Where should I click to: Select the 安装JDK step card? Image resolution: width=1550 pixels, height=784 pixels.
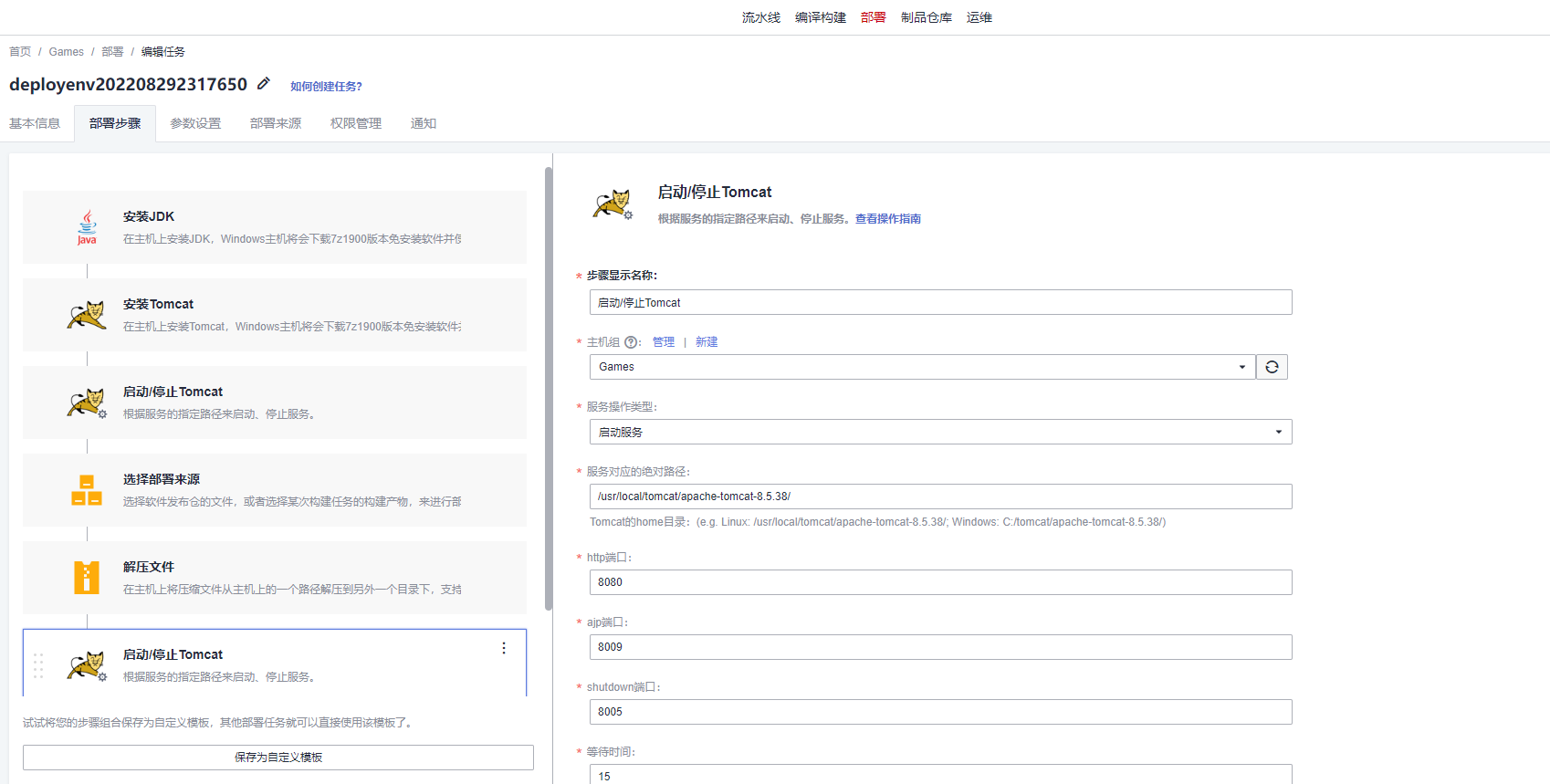275,227
